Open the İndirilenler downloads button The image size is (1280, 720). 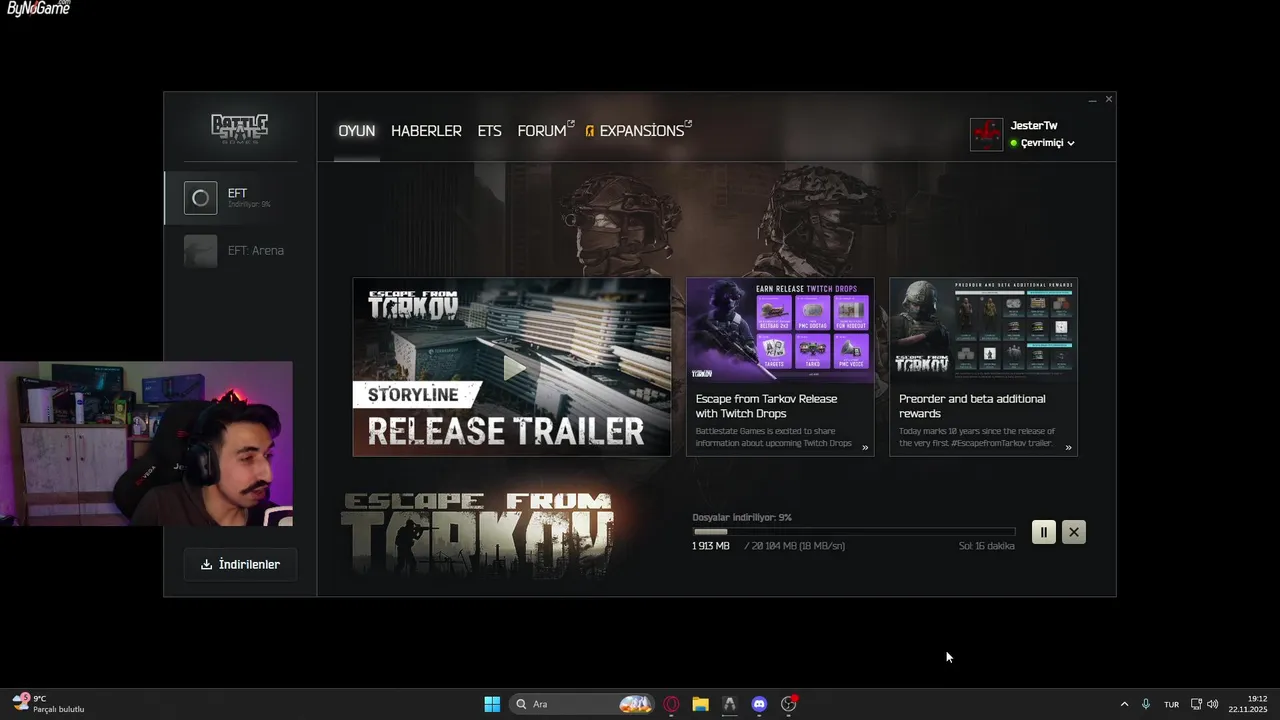coord(240,564)
